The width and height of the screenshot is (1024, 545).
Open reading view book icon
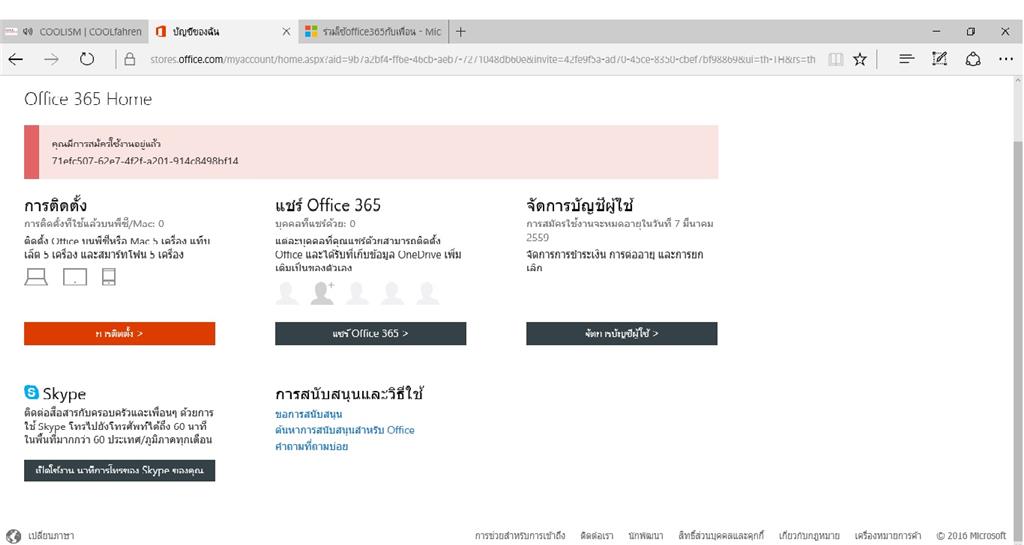[x=835, y=59]
